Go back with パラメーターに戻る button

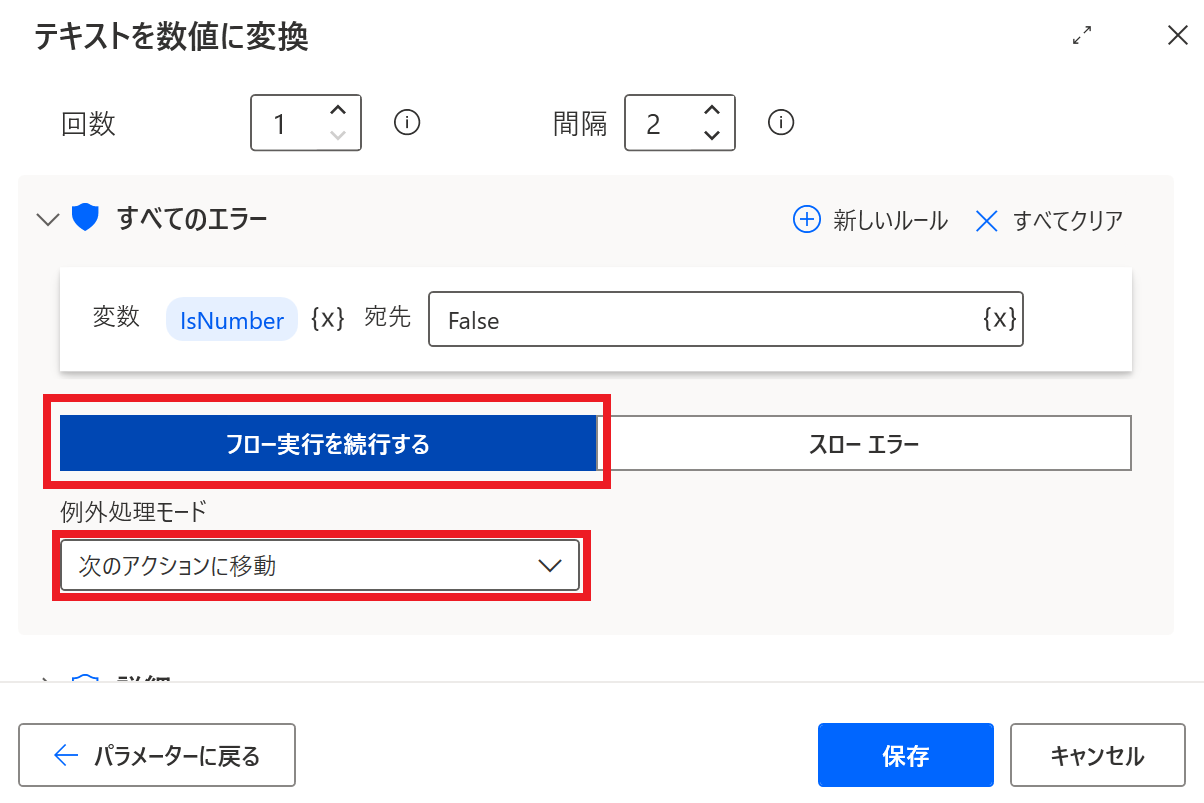click(x=157, y=755)
